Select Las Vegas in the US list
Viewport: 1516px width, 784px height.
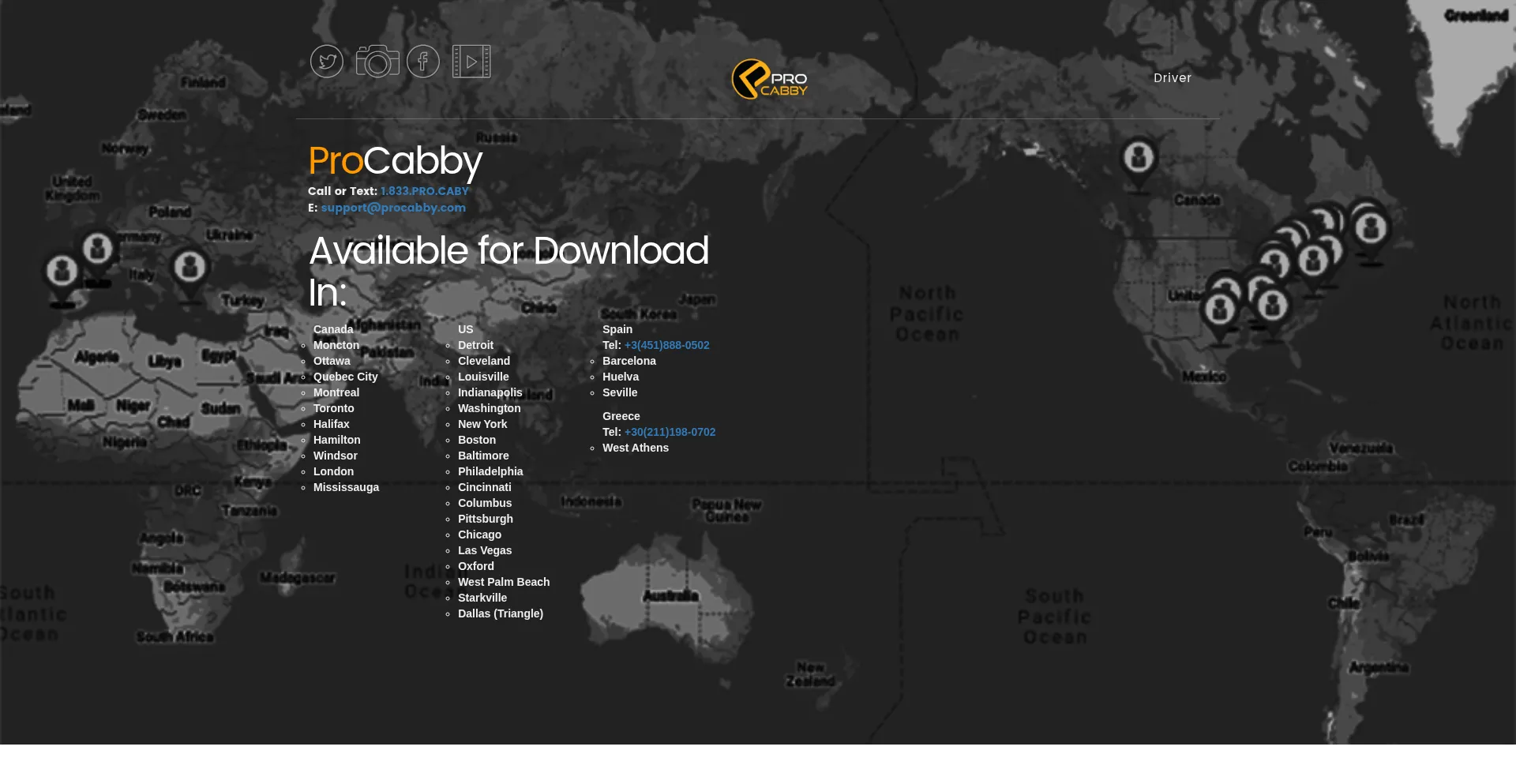(485, 550)
